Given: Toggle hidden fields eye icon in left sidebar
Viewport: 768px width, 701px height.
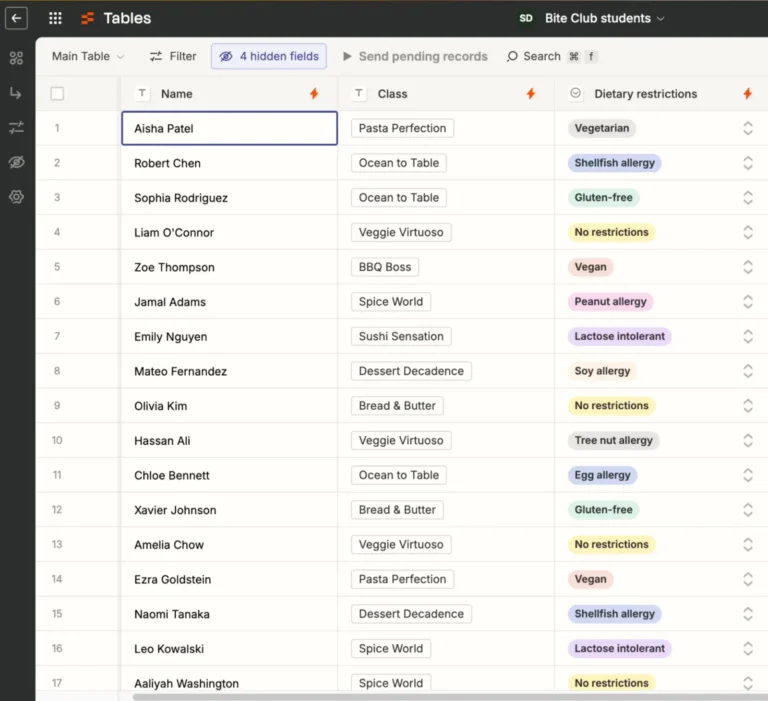Looking at the screenshot, I should pos(16,162).
